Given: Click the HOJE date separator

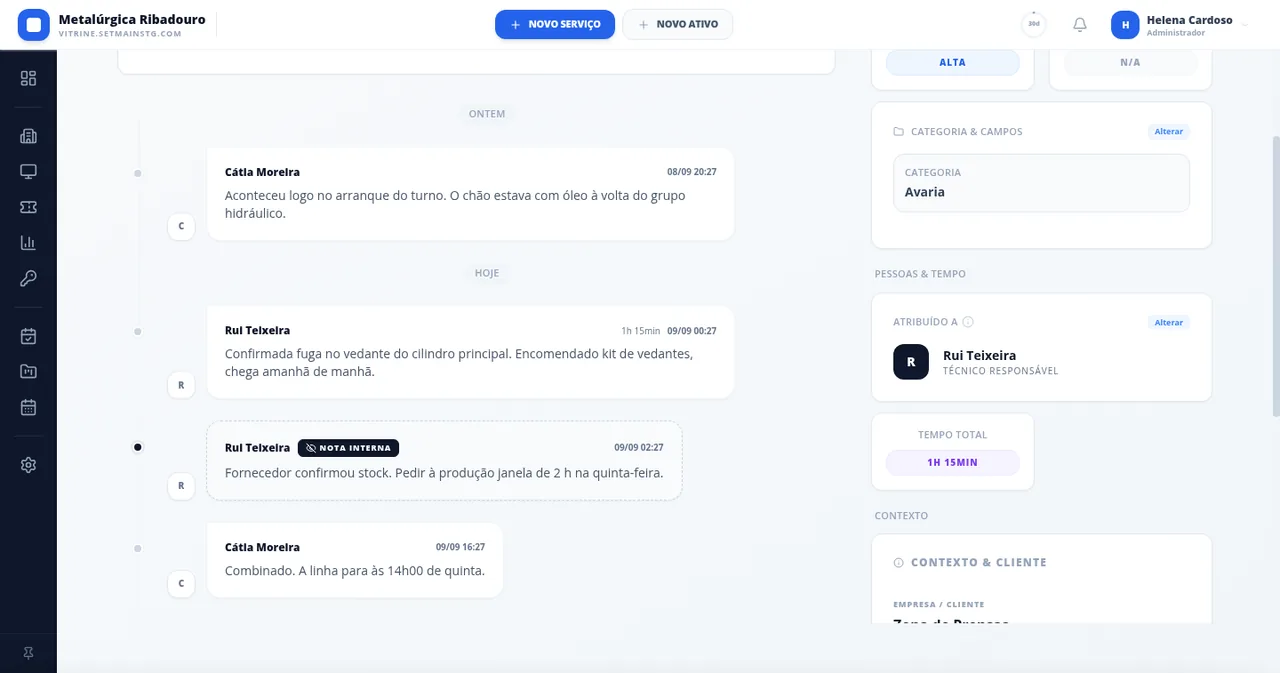Looking at the screenshot, I should 487,273.
